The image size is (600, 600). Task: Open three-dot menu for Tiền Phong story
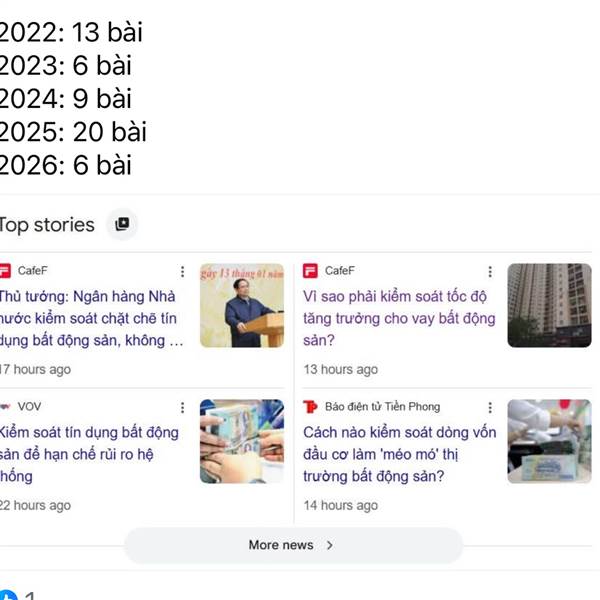490,408
